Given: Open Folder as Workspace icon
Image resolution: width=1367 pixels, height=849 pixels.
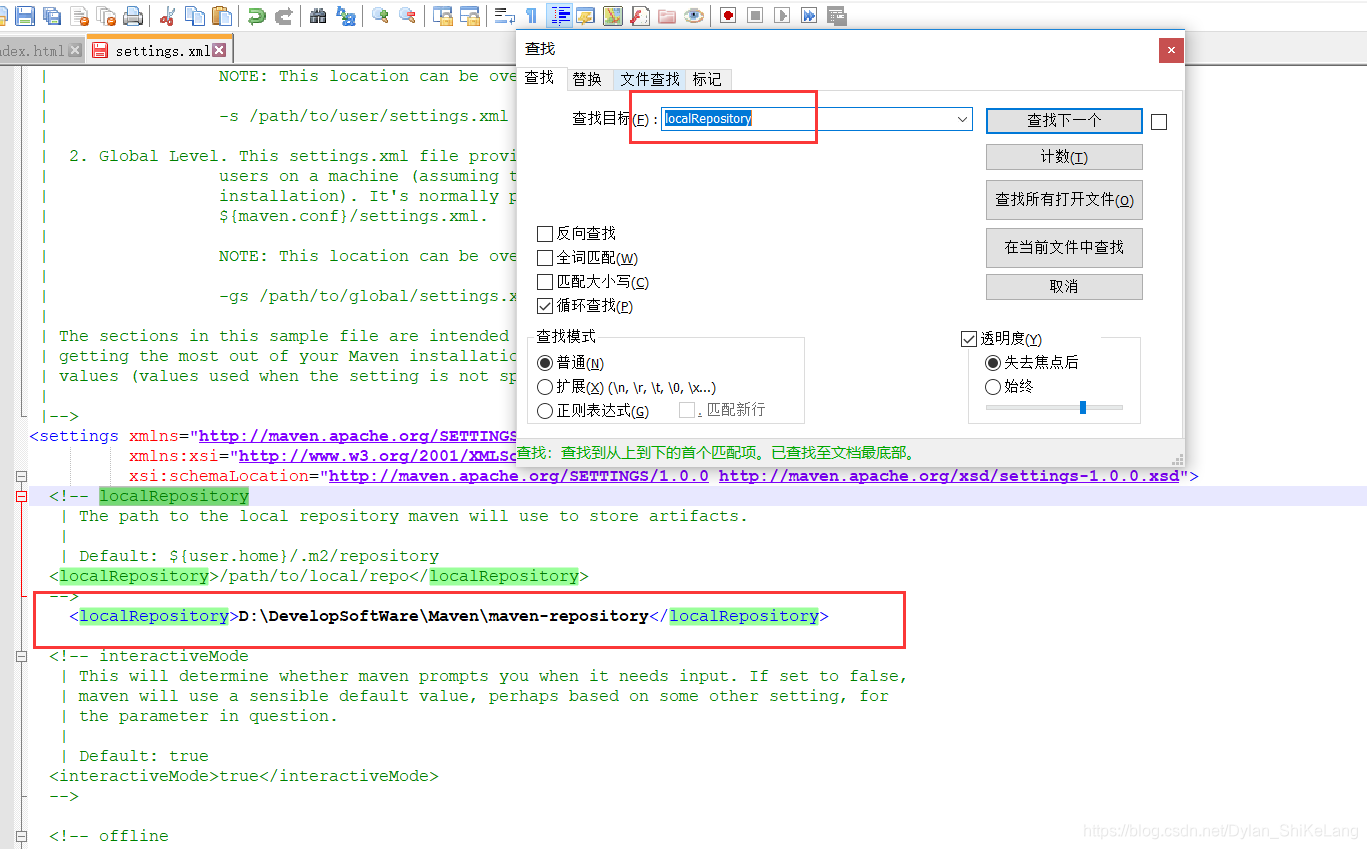Looking at the screenshot, I should click(667, 16).
